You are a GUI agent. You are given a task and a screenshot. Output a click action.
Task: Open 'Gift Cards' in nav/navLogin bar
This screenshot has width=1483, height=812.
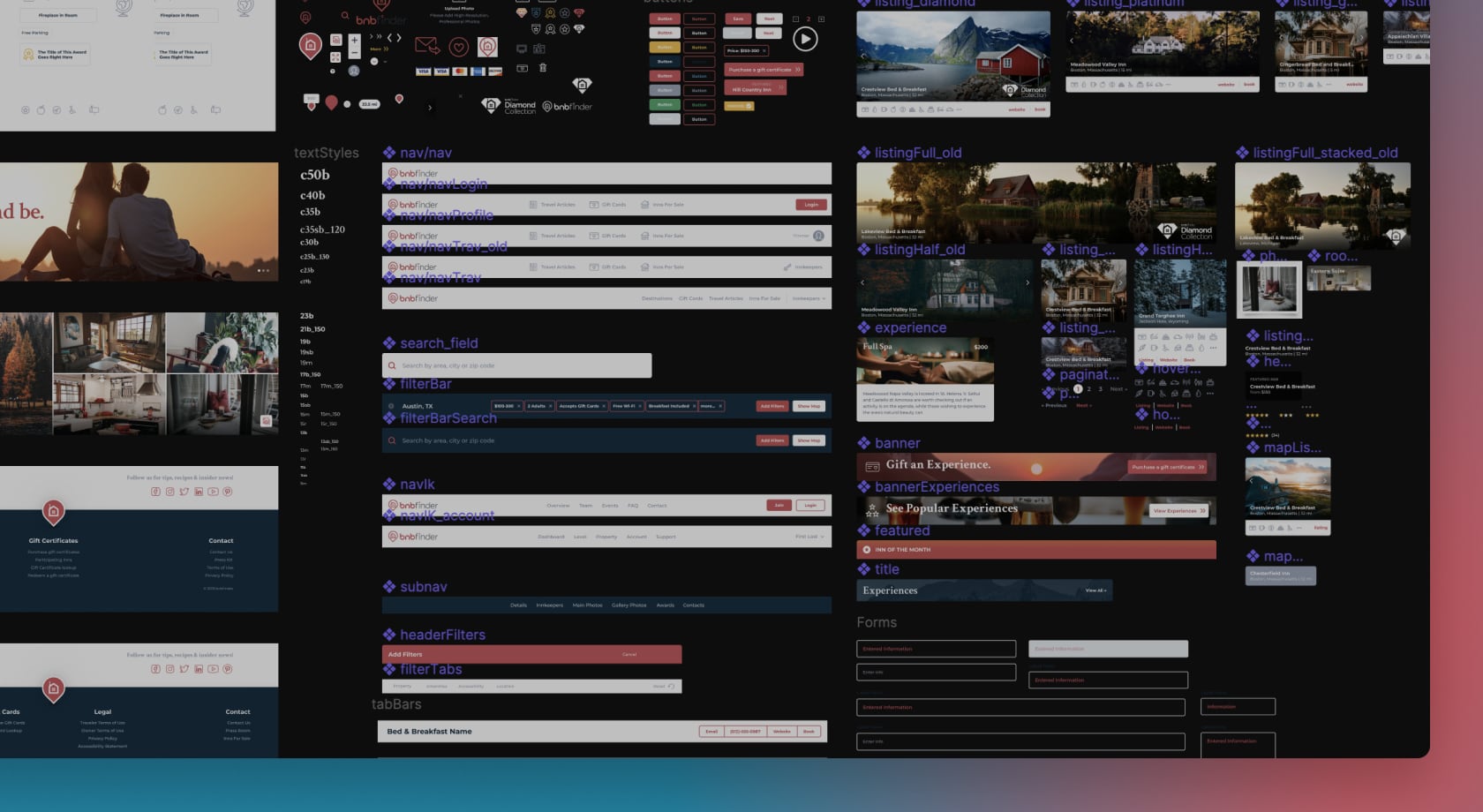click(614, 205)
